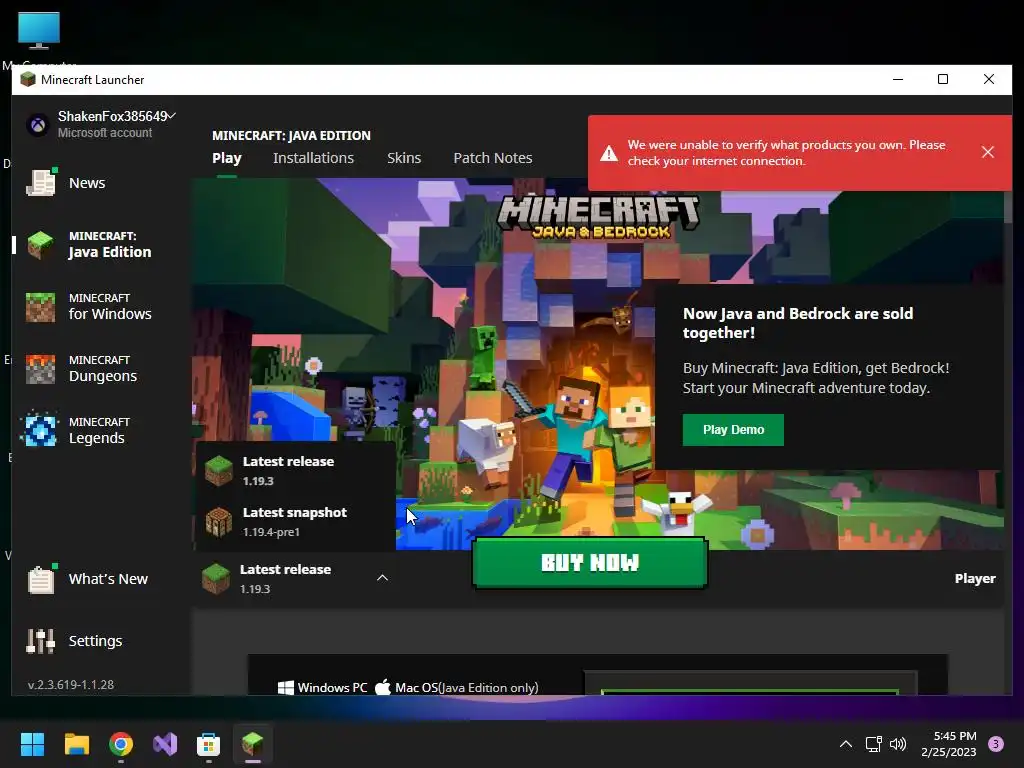Click the Minecraft Java & Bedrock logo
The image size is (1024, 768).
(x=599, y=217)
